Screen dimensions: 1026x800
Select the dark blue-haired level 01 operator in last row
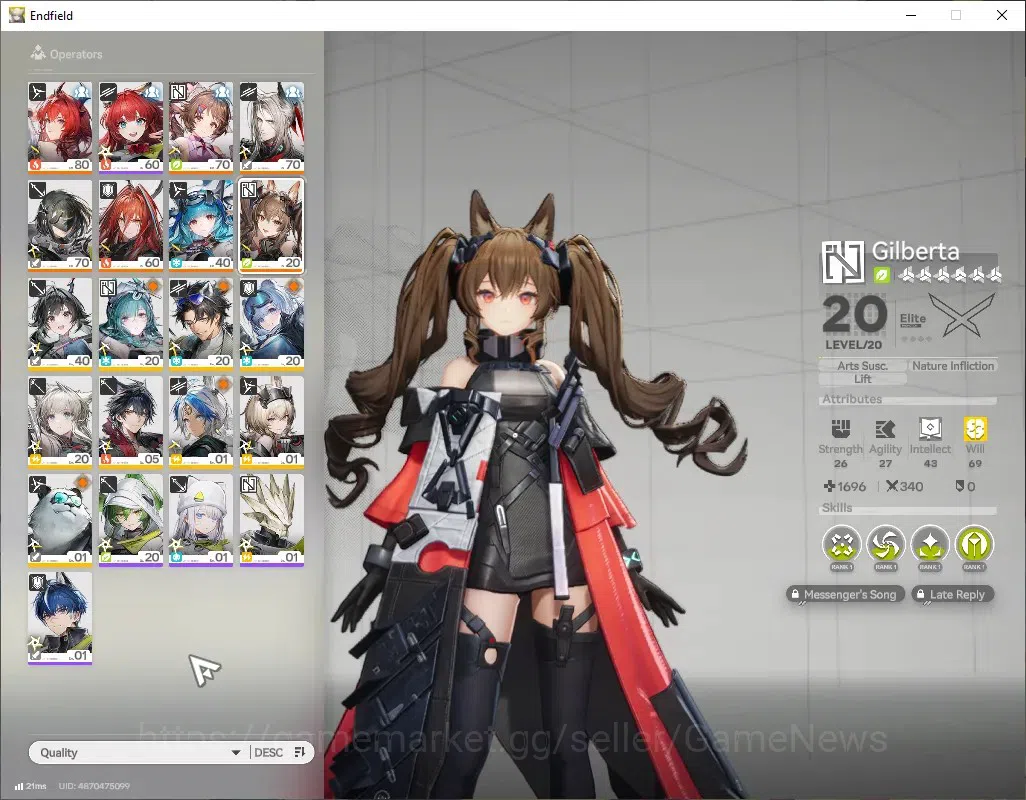click(x=60, y=618)
